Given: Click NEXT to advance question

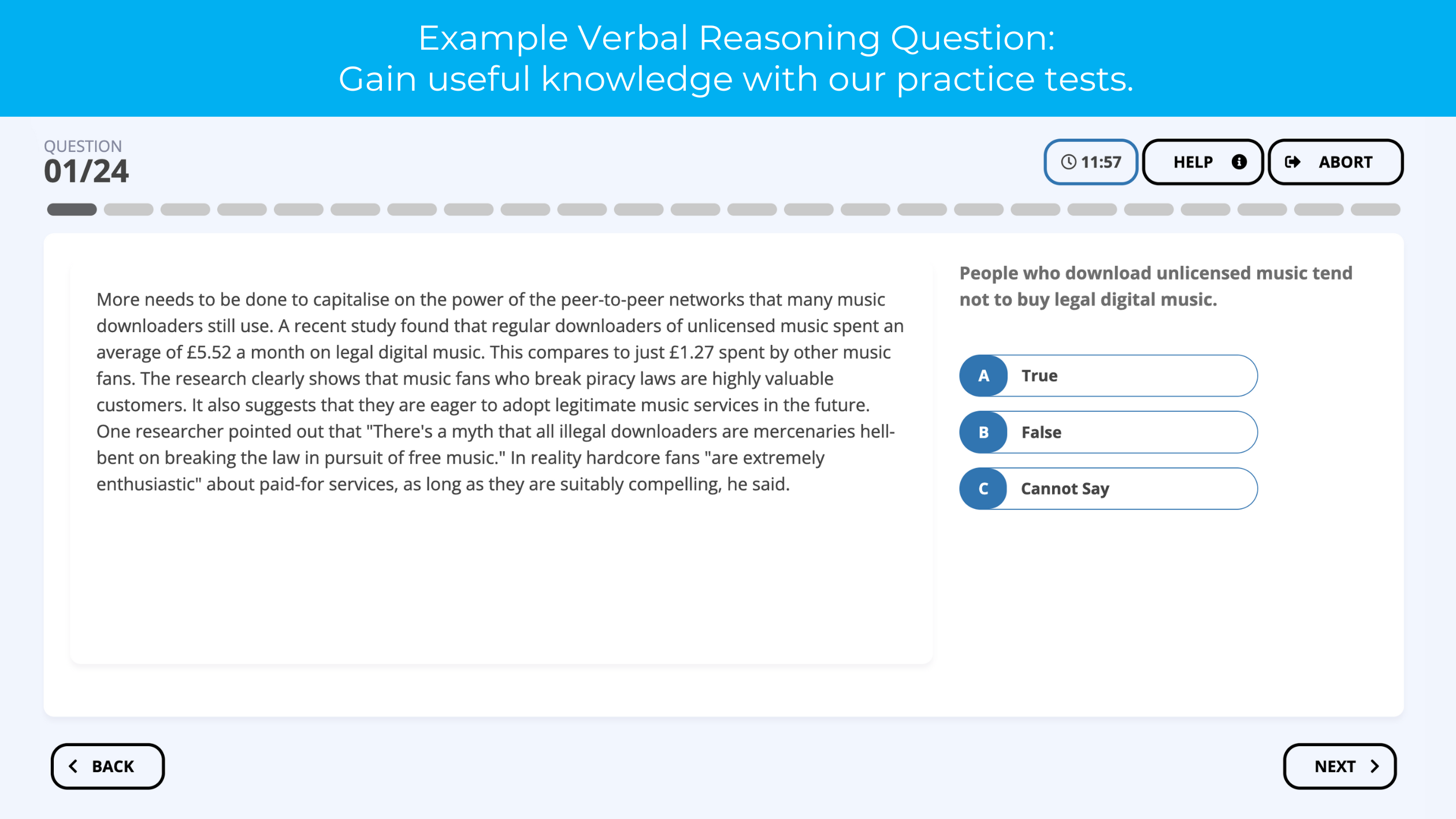Looking at the screenshot, I should (x=1340, y=766).
